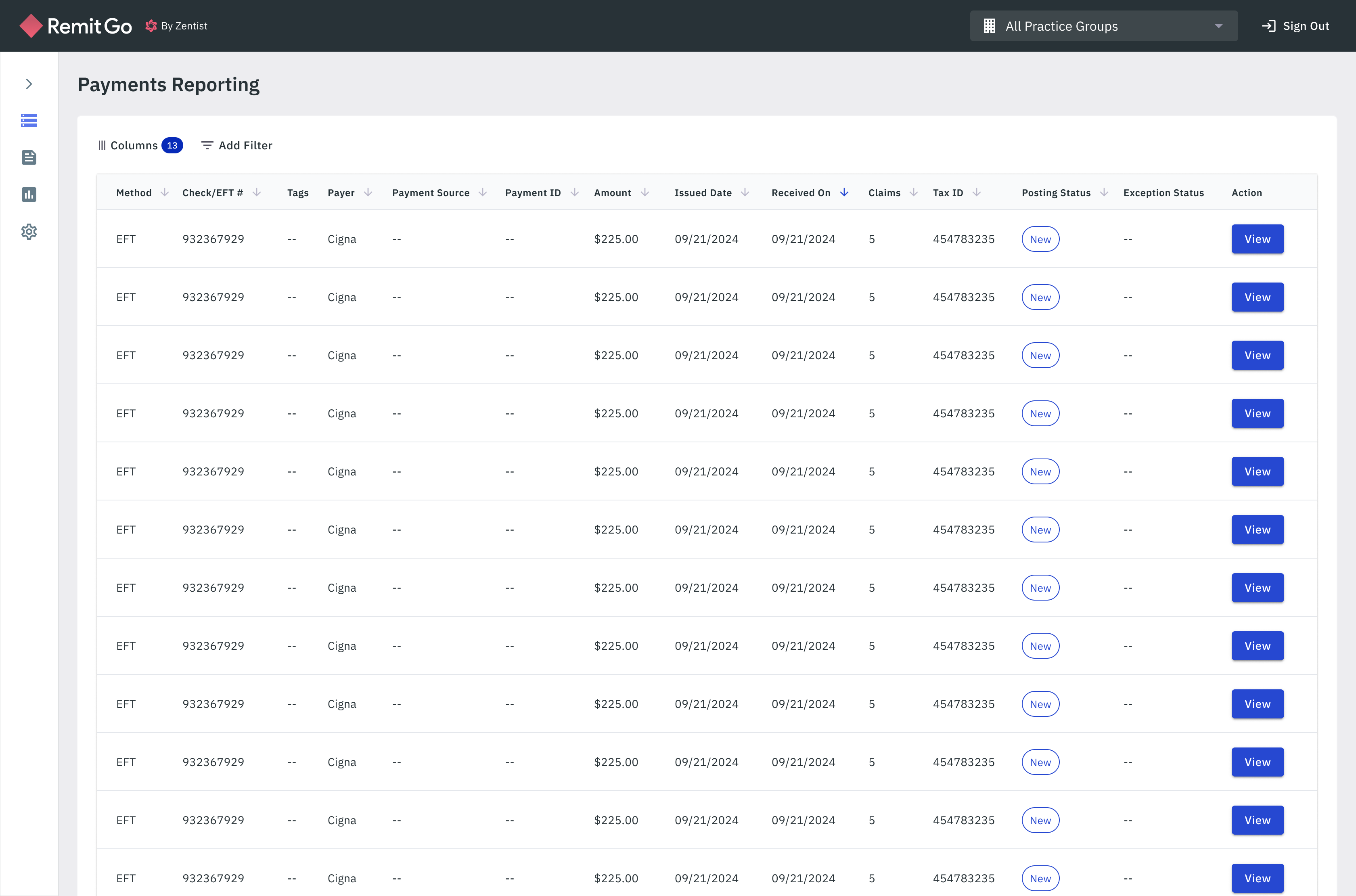Viewport: 1356px width, 896px height.
Task: Click Check/EFT # column header
Action: click(x=213, y=193)
